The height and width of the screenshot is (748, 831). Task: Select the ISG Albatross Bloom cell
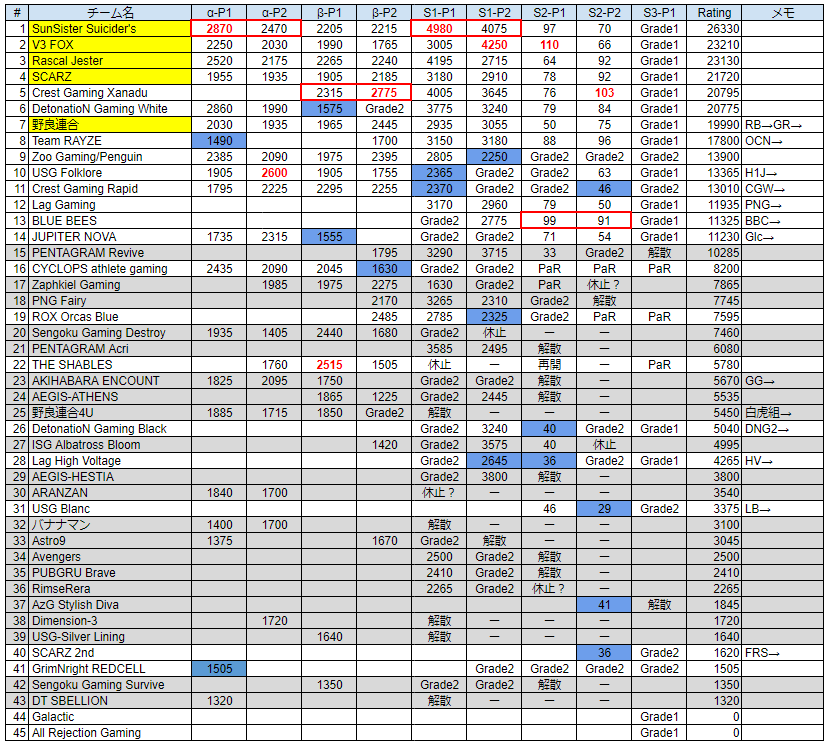coord(110,445)
